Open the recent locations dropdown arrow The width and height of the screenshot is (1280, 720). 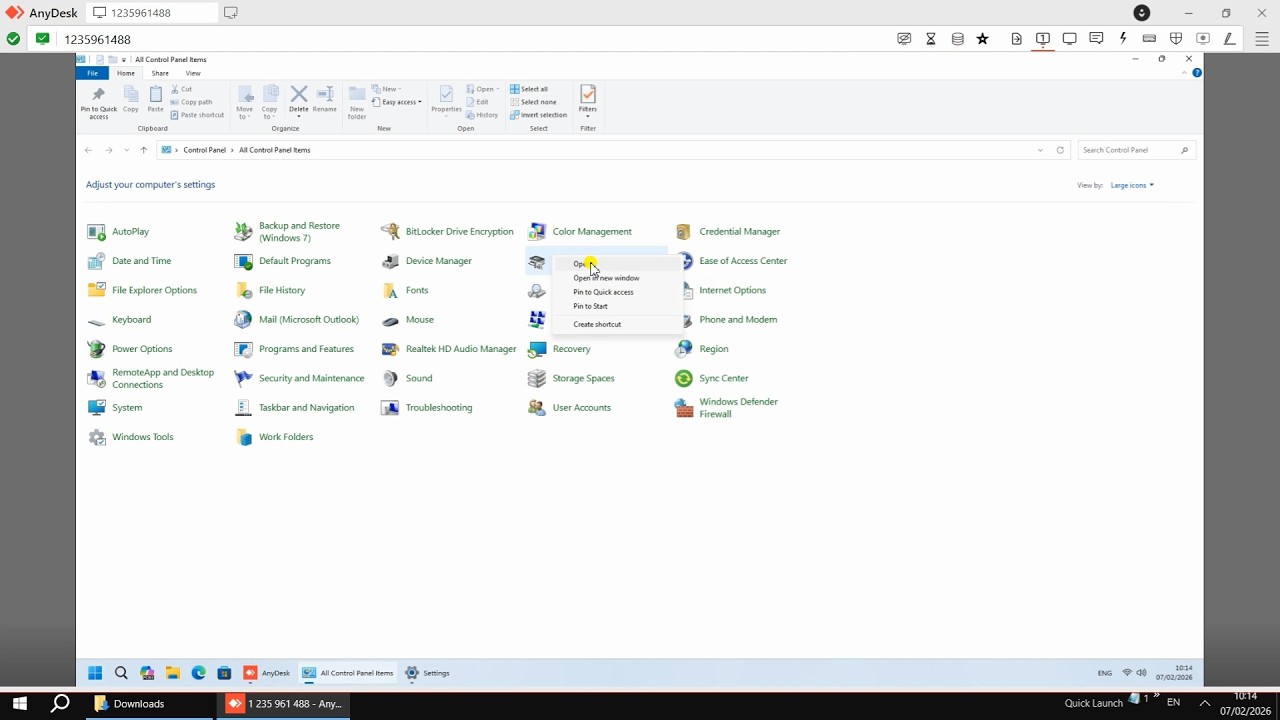(126, 150)
